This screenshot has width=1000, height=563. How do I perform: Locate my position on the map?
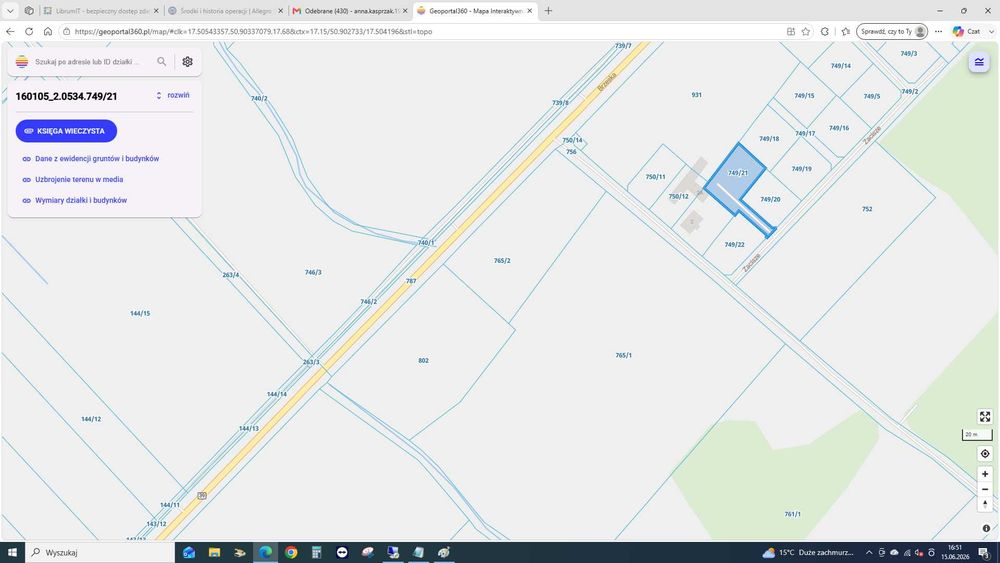985,454
